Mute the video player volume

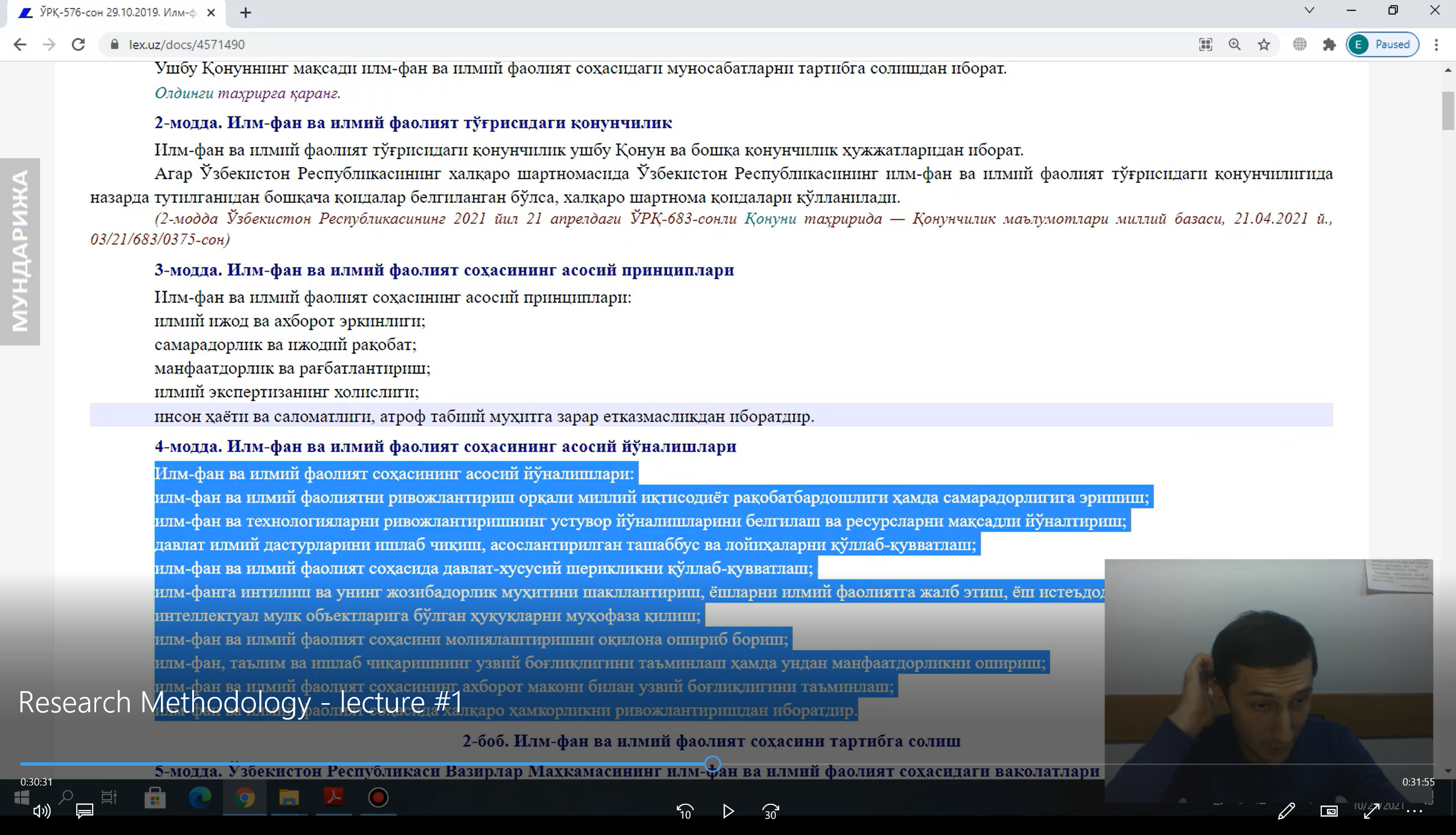pyautogui.click(x=42, y=811)
